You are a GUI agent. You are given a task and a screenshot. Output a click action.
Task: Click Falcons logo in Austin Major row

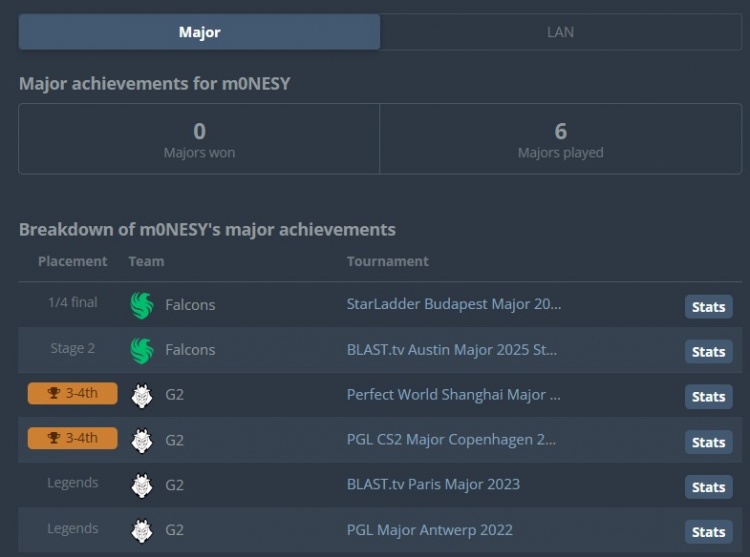tap(142, 350)
